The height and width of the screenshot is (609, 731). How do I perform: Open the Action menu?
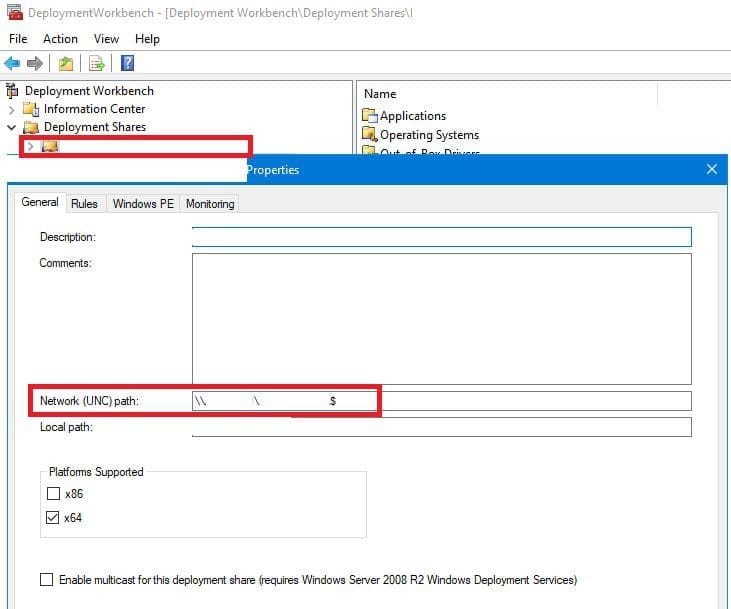click(x=60, y=39)
